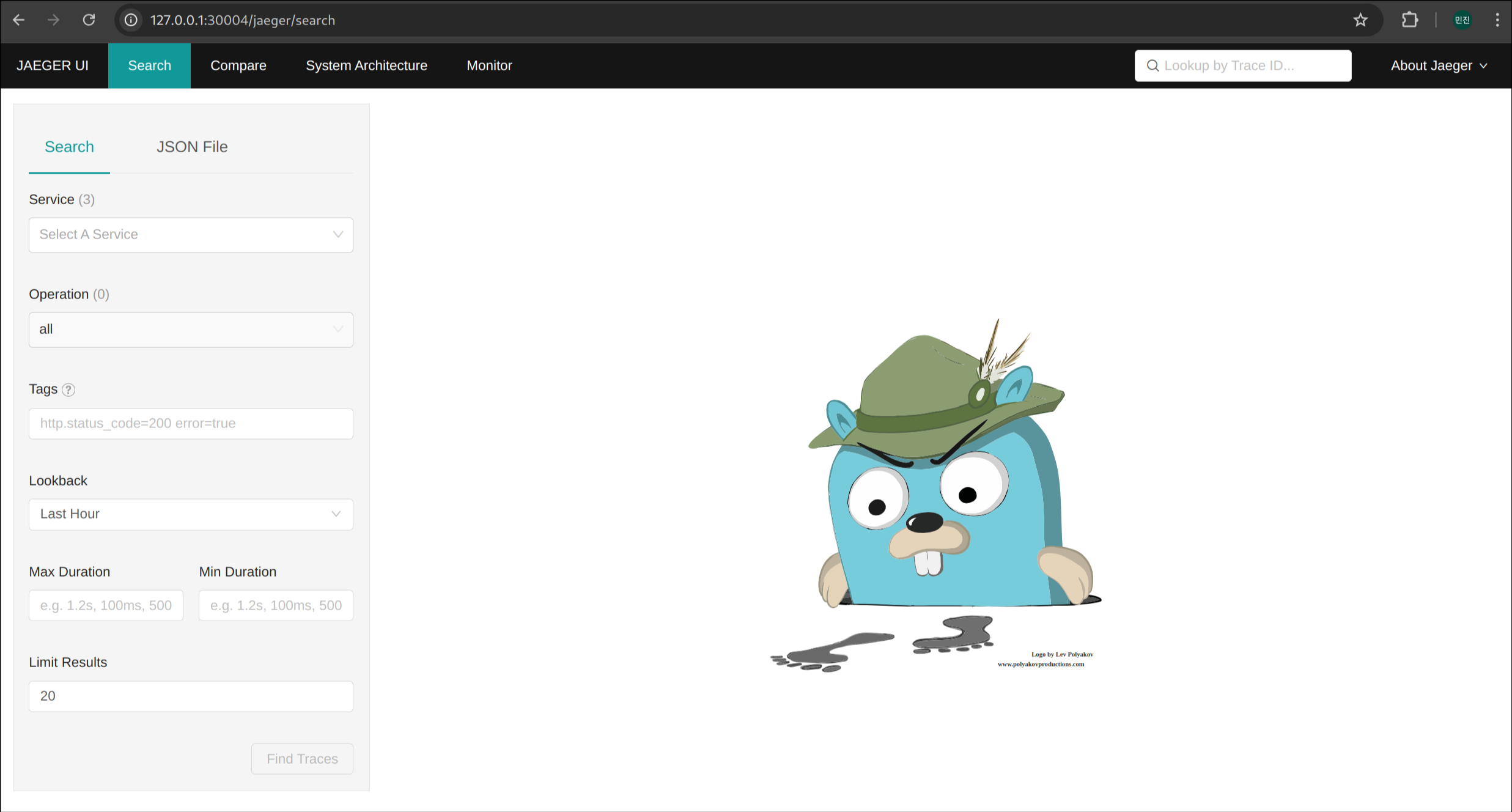Open the Lookback dropdown showing Last Hour
Screen dimensions: 1512x812
coord(191,514)
